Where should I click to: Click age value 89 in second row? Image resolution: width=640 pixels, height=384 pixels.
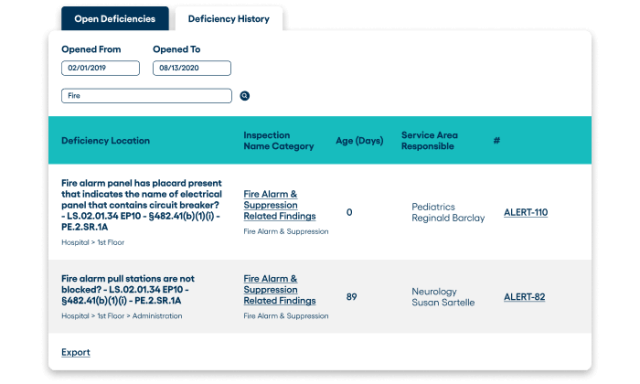pos(351,297)
